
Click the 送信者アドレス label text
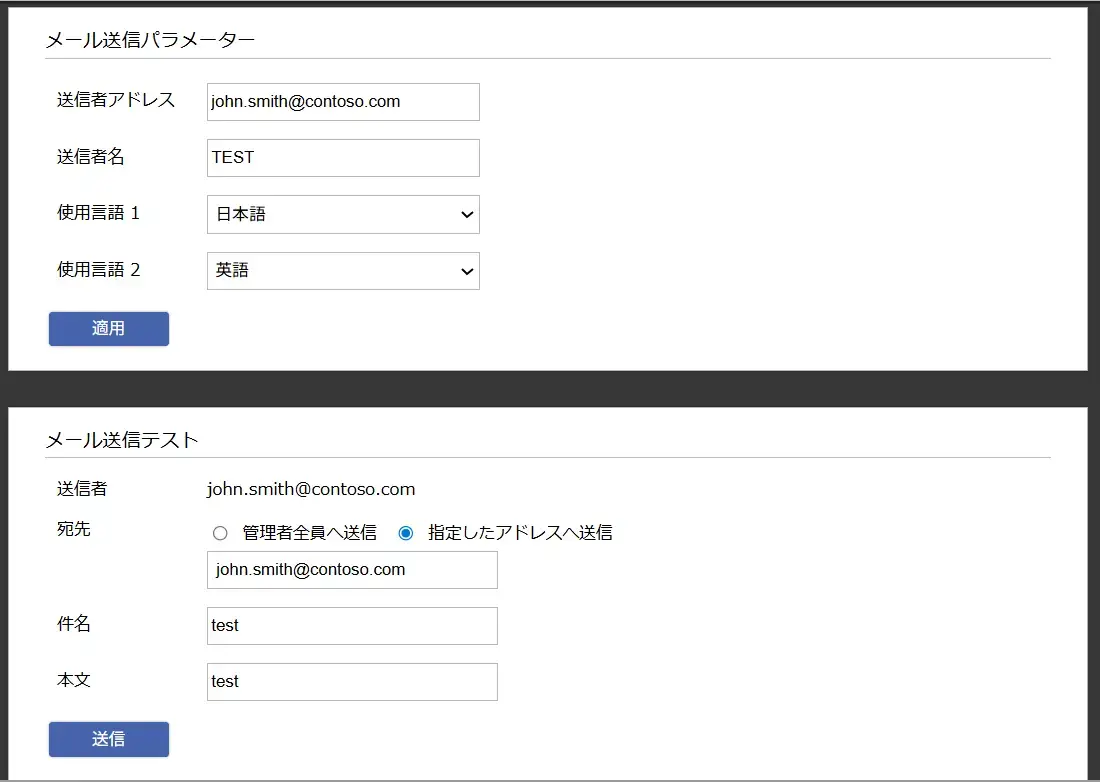tap(116, 100)
